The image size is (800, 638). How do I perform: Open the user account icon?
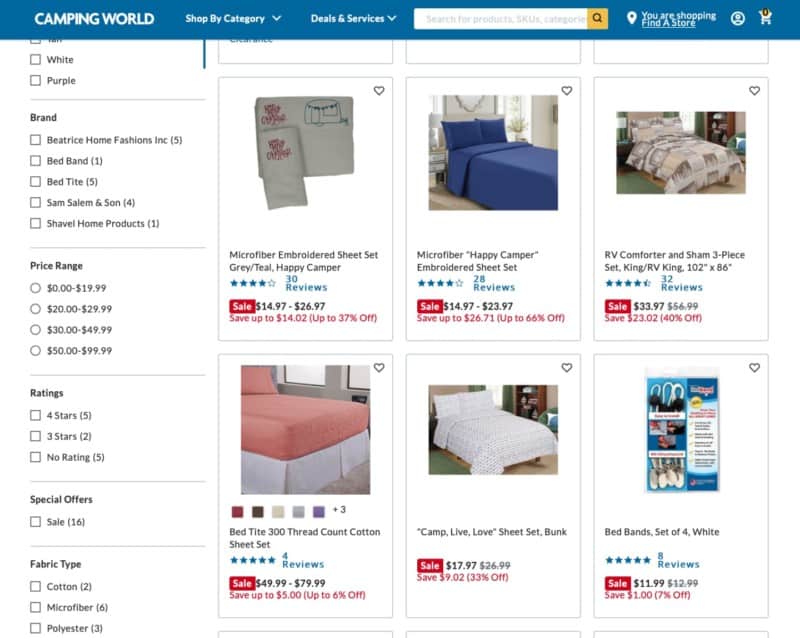click(x=737, y=19)
